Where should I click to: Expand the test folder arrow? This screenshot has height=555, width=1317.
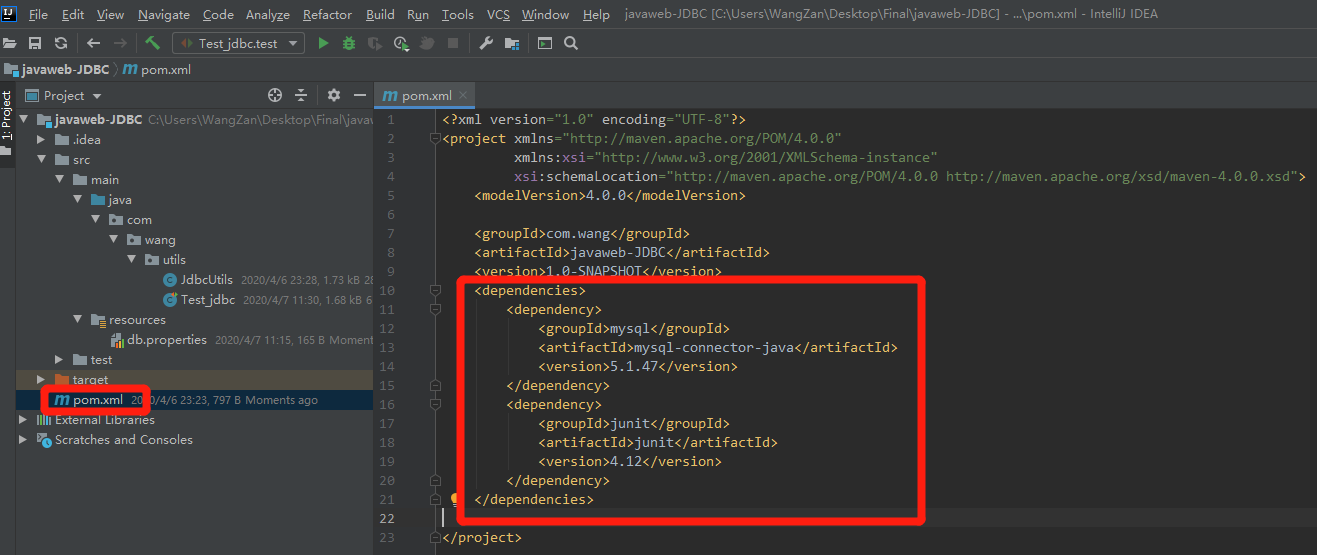point(60,359)
